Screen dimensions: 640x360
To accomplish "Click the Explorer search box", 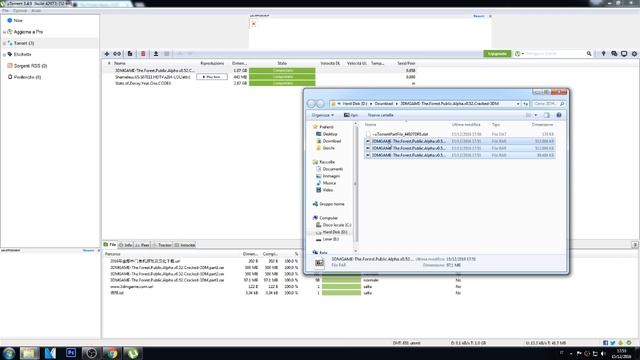I will coord(549,104).
